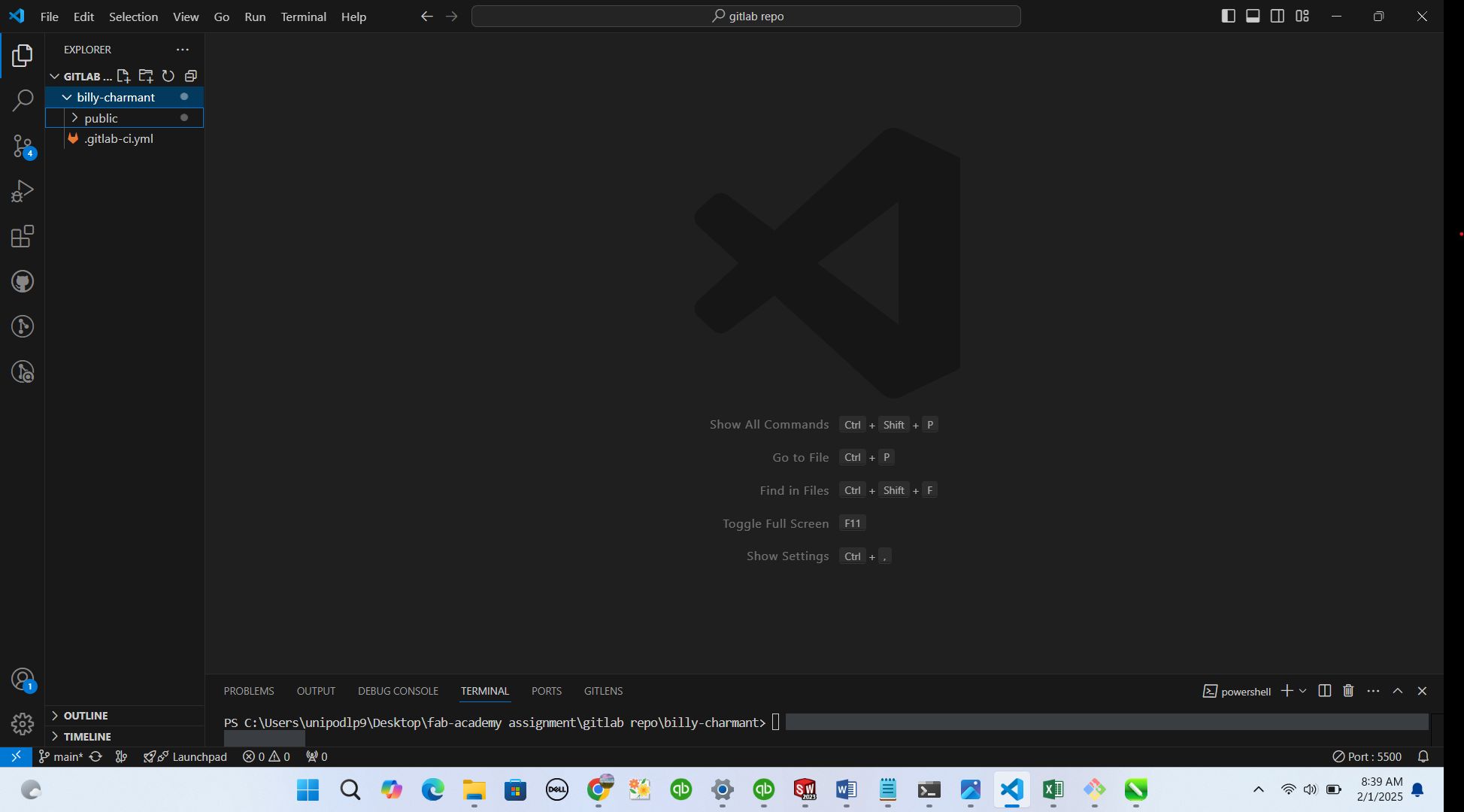The height and width of the screenshot is (812, 1464).
Task: Click the New File icon in explorer toolbar
Action: (x=123, y=76)
